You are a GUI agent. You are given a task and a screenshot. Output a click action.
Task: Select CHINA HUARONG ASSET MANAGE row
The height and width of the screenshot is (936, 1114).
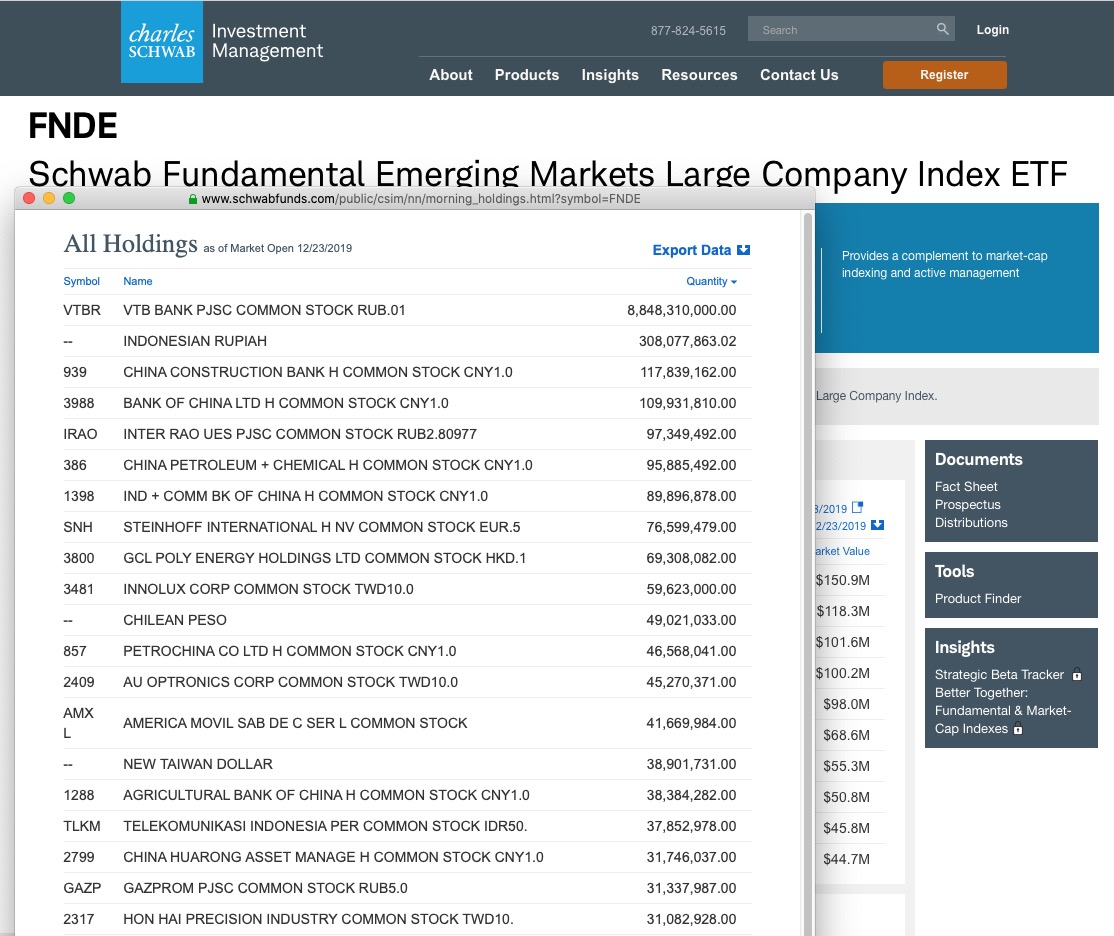point(407,857)
